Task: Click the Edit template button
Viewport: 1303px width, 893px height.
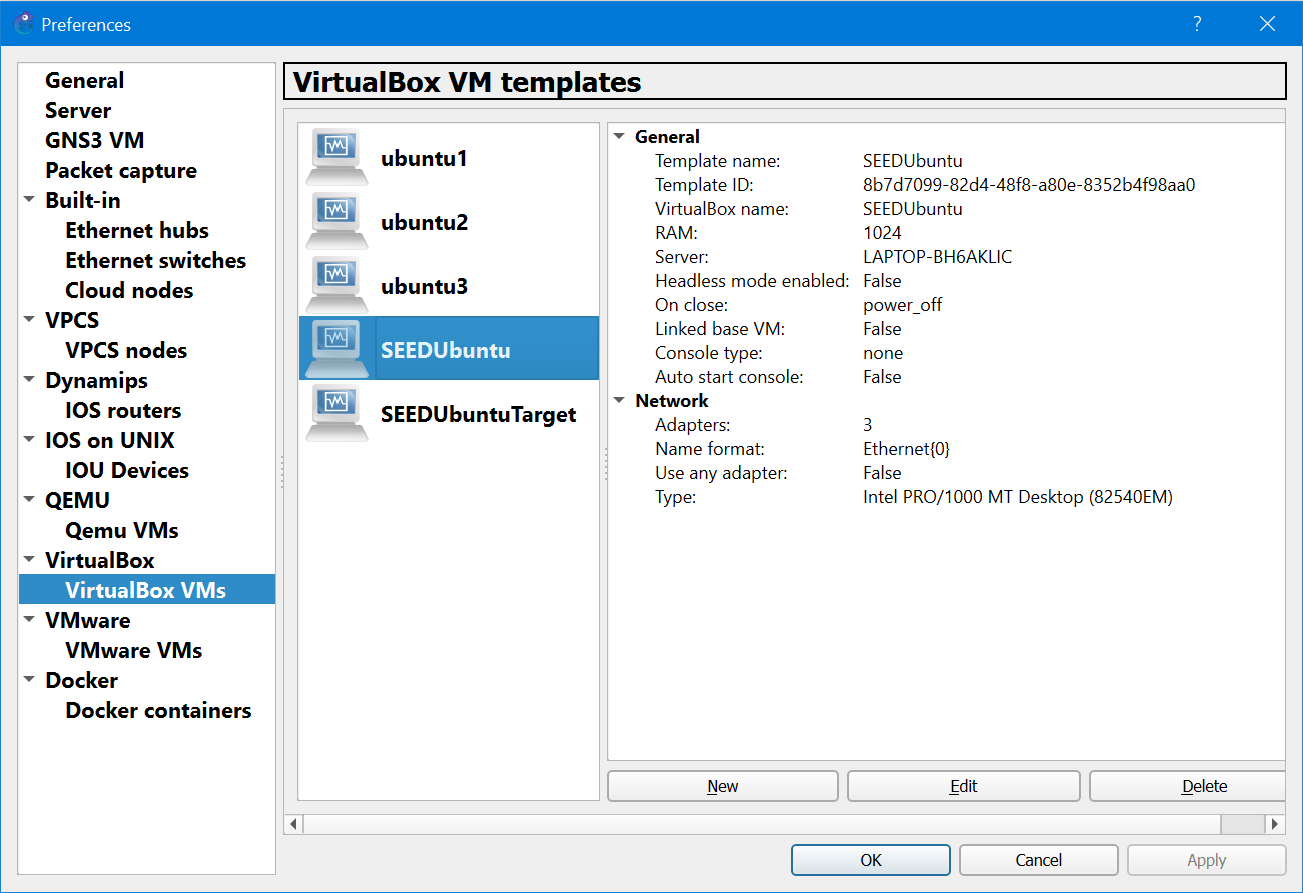Action: click(x=964, y=786)
